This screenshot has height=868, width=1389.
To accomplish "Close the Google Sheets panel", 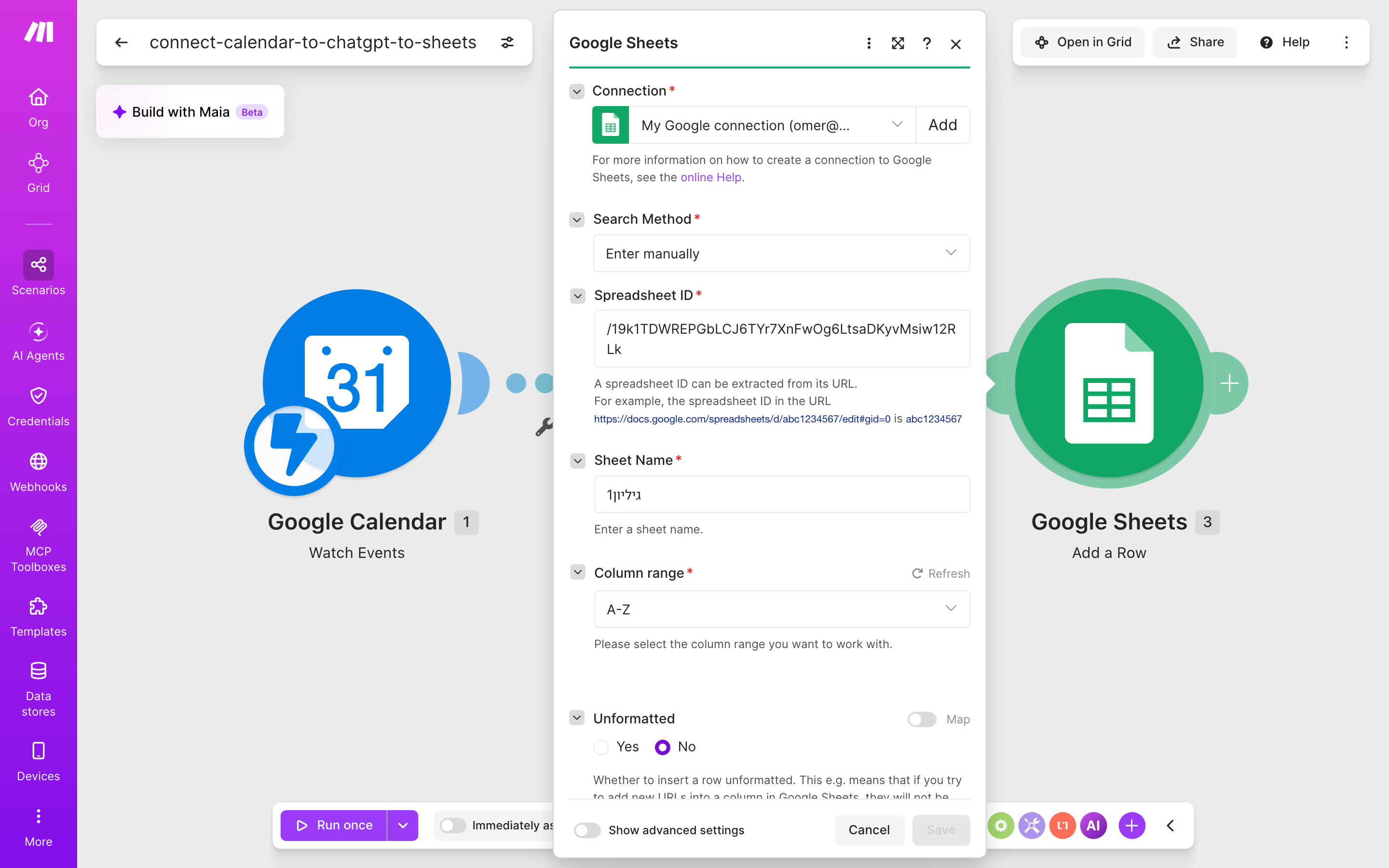I will tap(955, 44).
